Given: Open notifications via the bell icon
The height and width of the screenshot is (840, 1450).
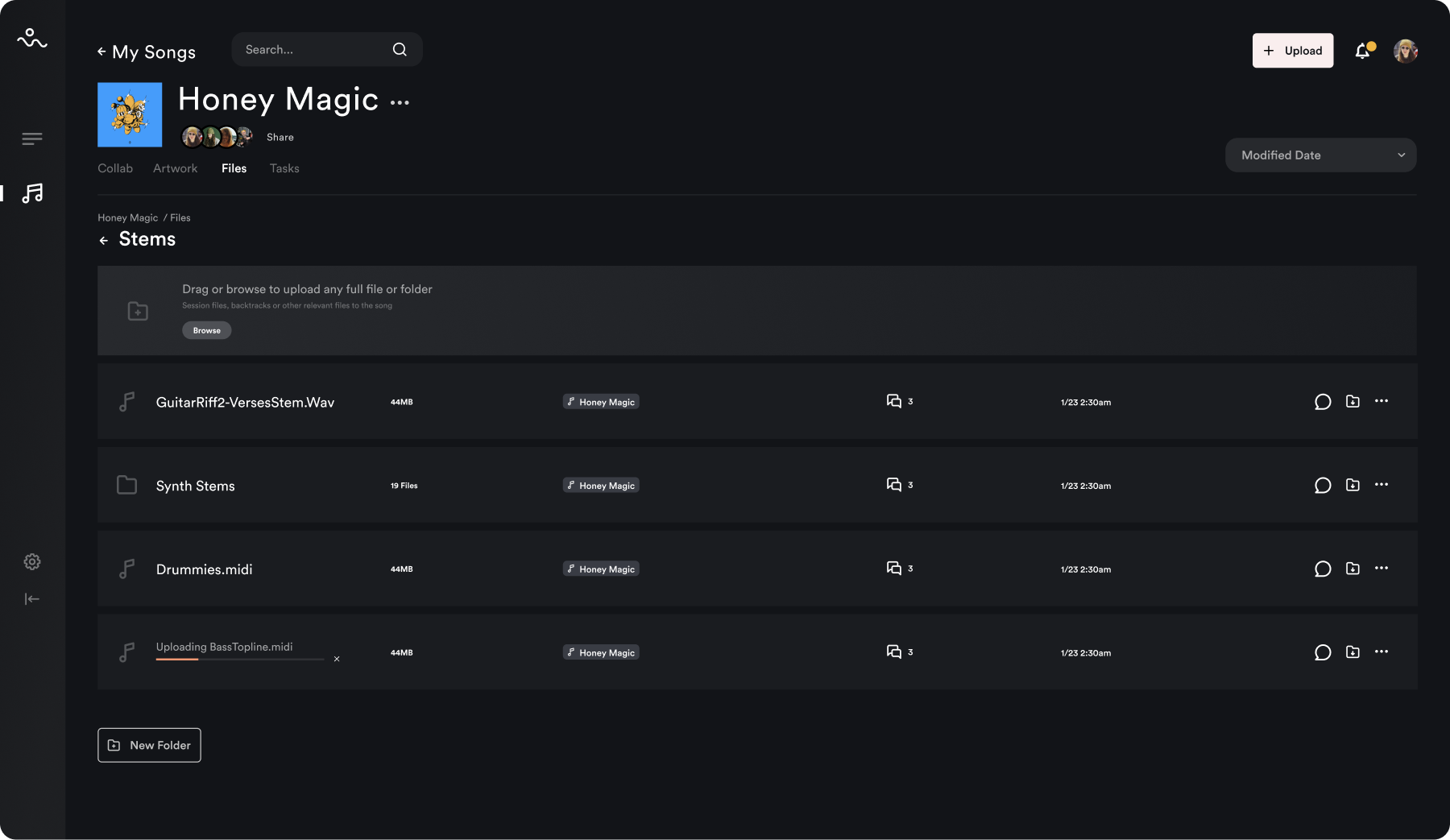Looking at the screenshot, I should 1363,50.
